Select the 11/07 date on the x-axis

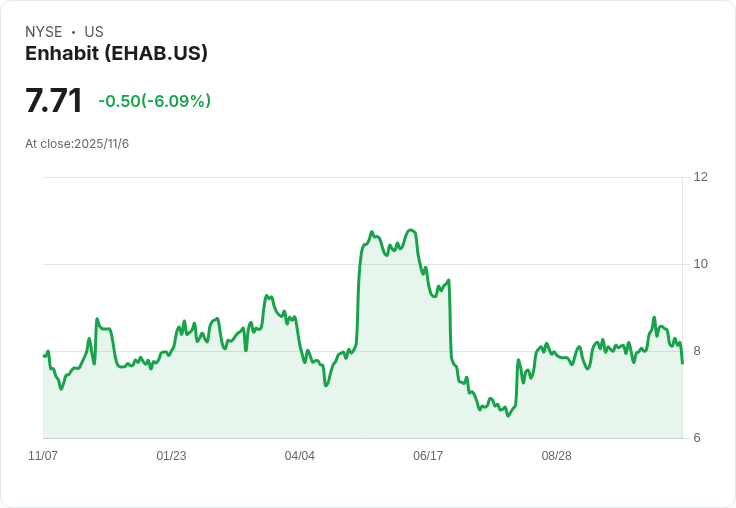click(43, 456)
